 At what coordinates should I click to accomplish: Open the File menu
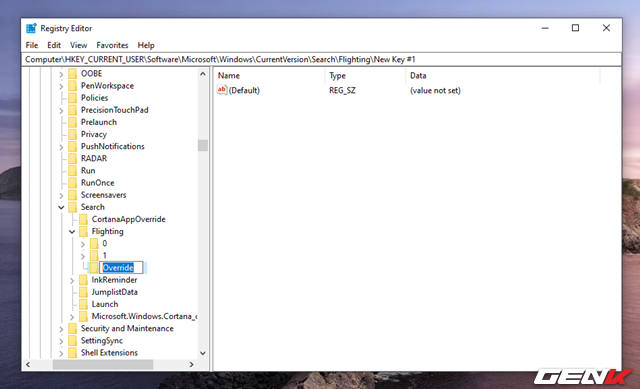point(32,45)
